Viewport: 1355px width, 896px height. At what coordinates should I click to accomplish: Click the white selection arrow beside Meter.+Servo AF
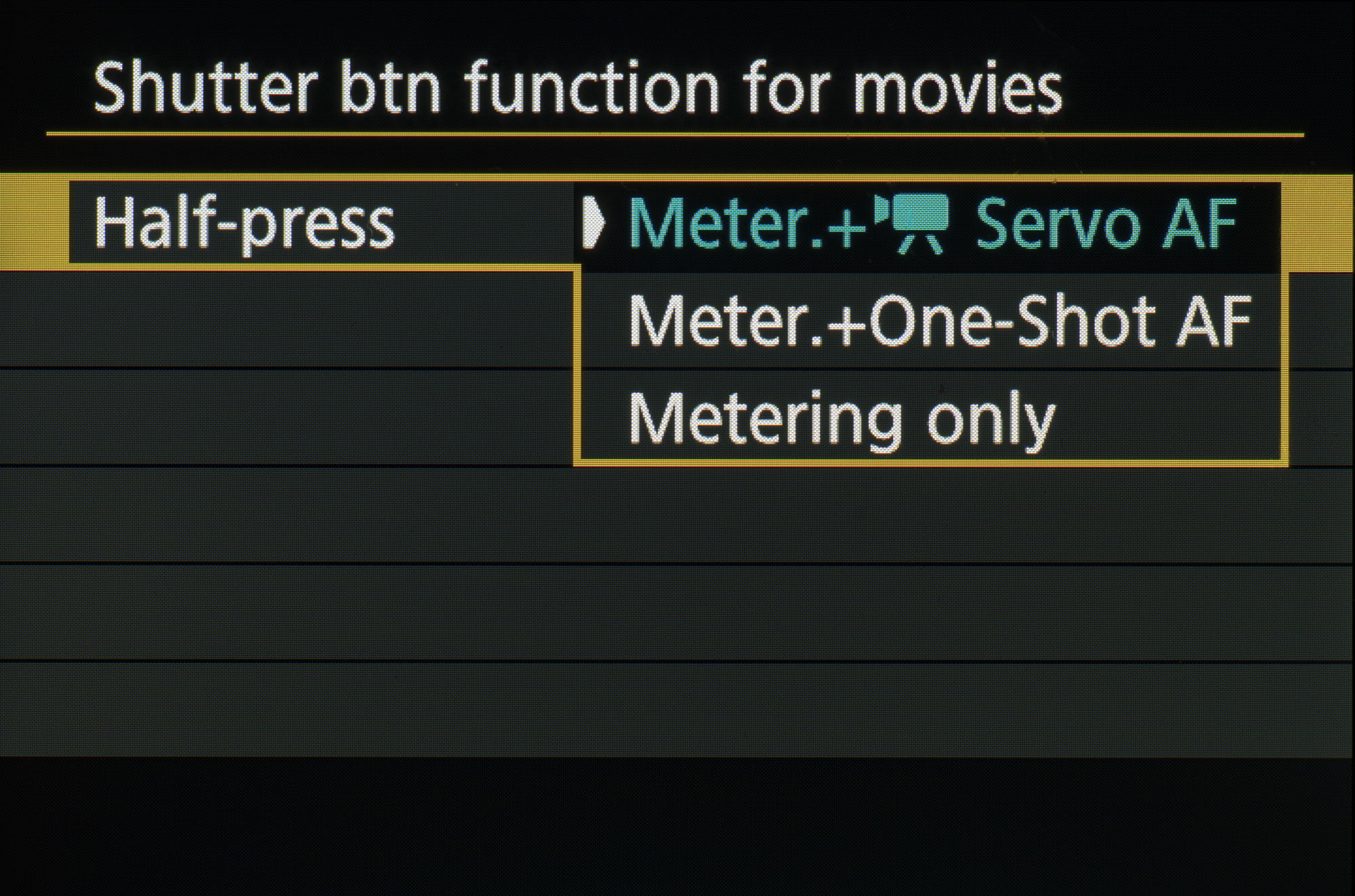(x=593, y=223)
